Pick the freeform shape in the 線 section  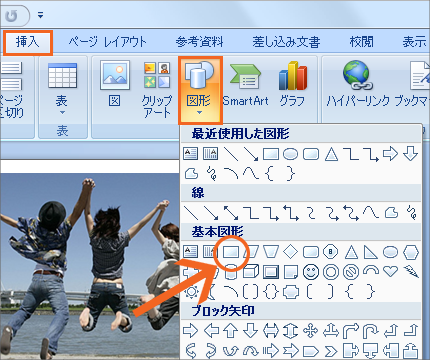391,213
